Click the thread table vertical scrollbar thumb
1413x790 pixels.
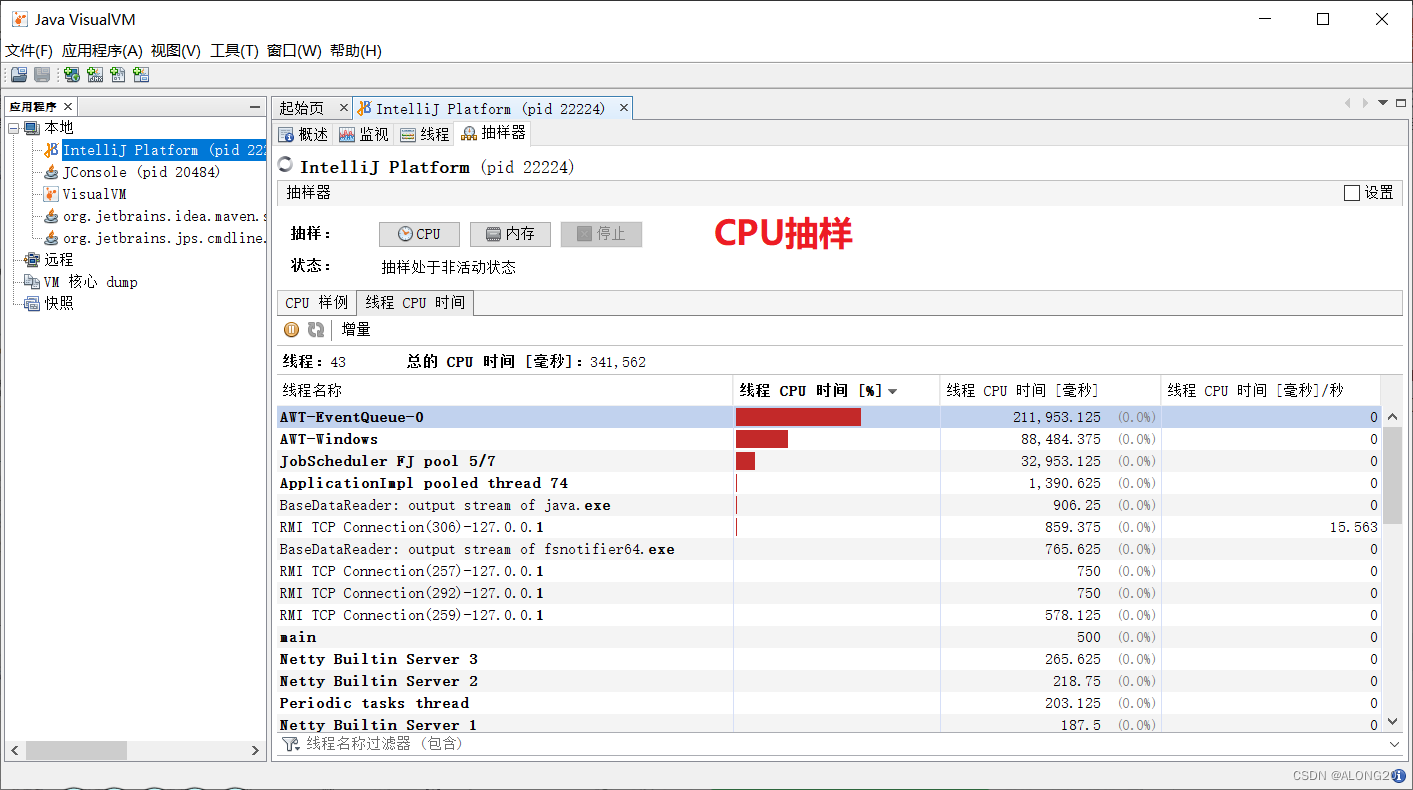(1392, 475)
